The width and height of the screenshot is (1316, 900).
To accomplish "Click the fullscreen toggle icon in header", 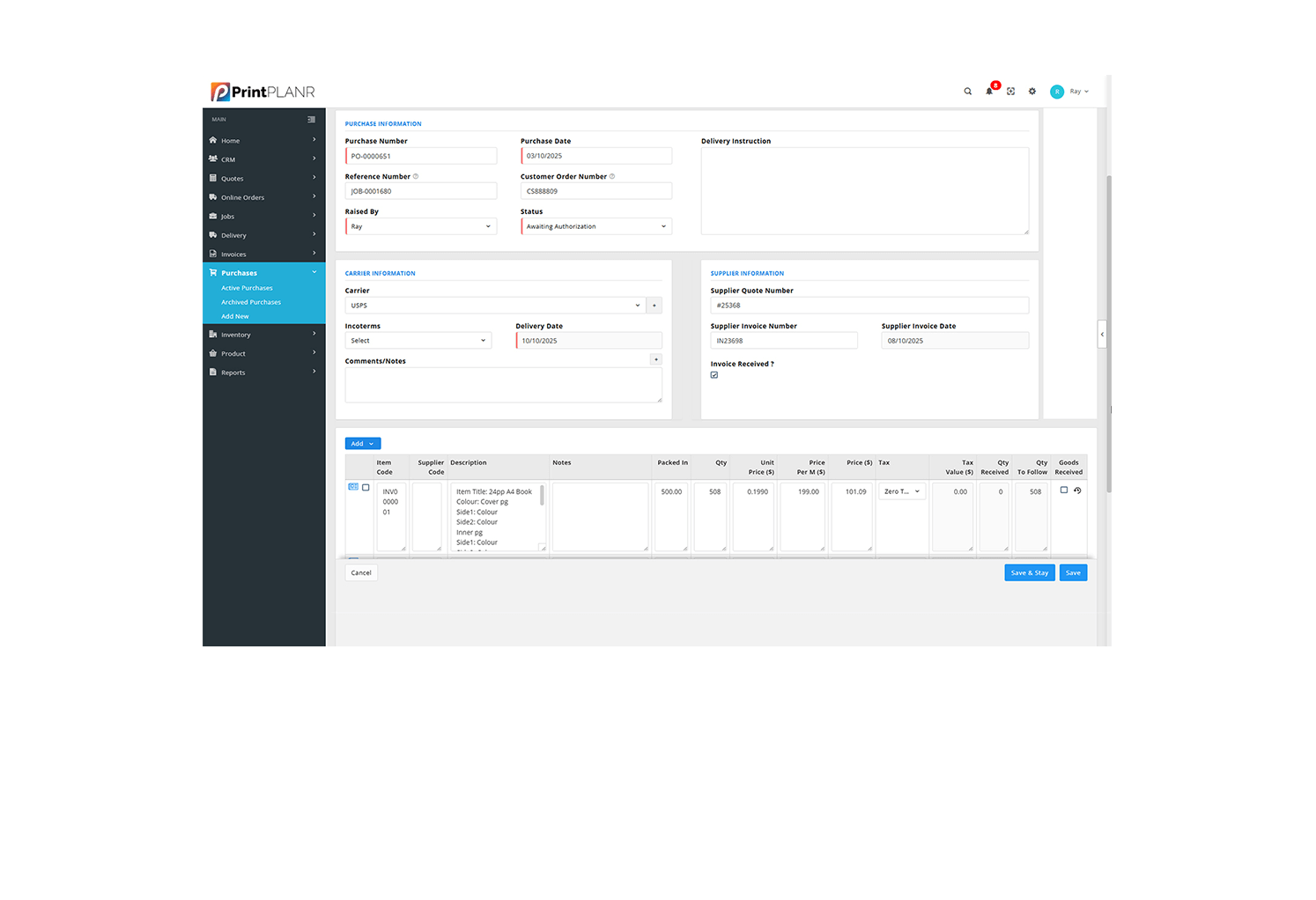I will 1010,91.
